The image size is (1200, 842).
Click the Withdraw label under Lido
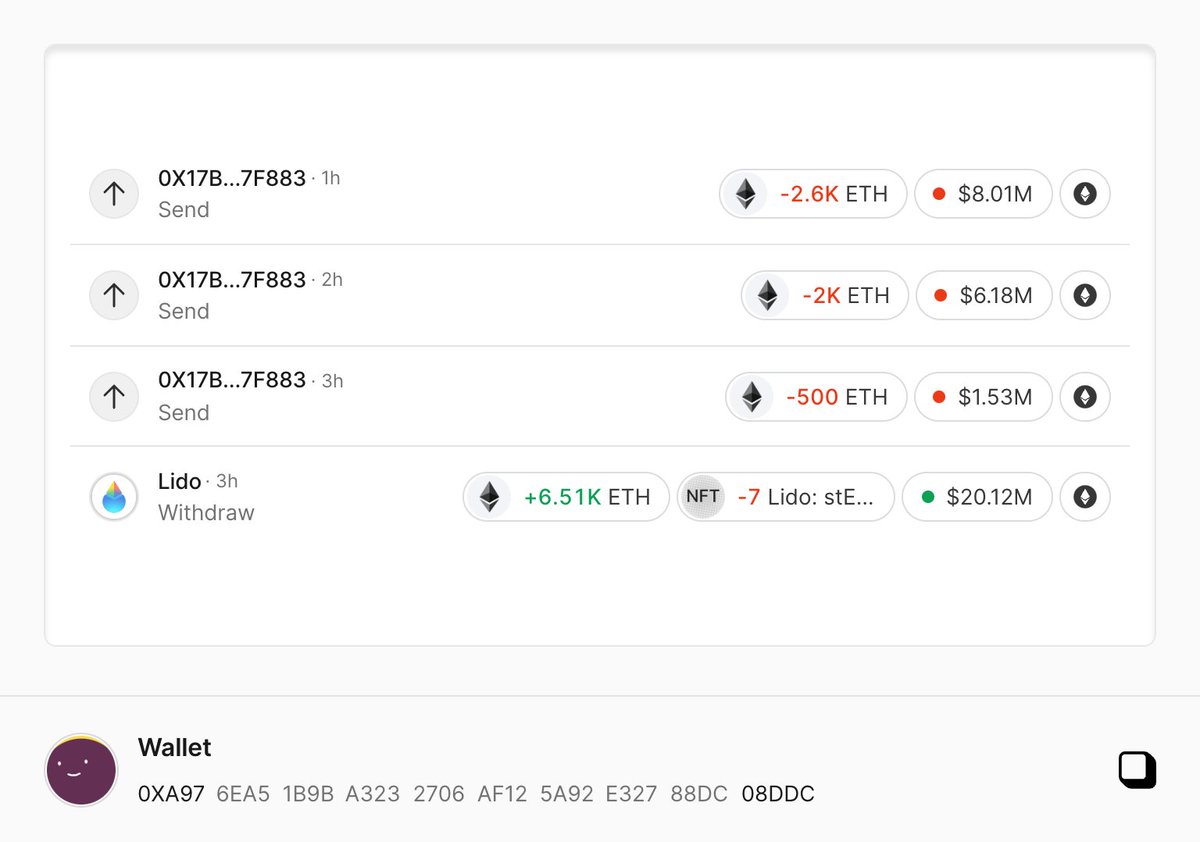pyautogui.click(x=206, y=513)
